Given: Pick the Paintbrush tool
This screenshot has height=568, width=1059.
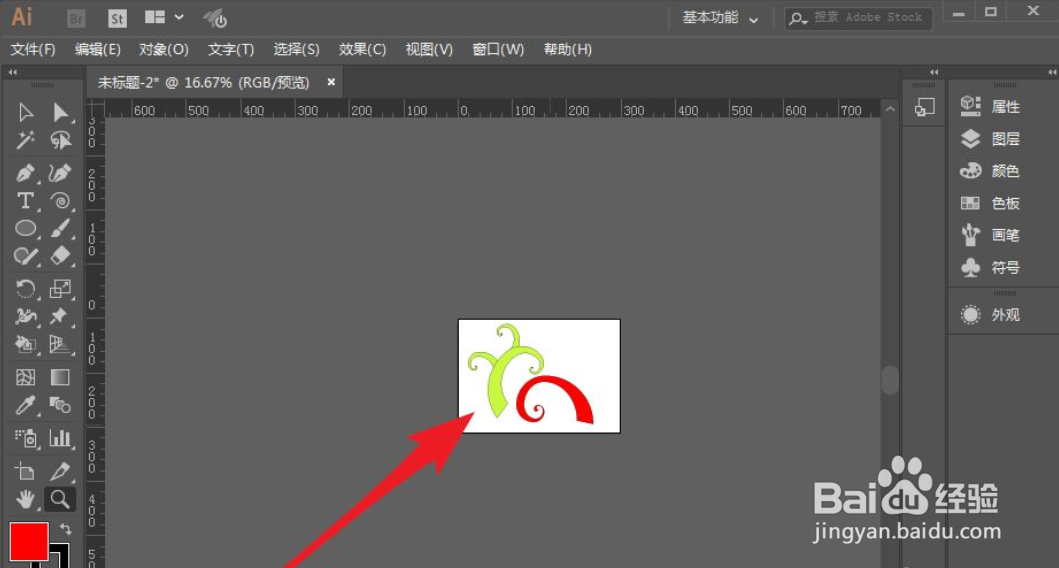Looking at the screenshot, I should [60, 228].
